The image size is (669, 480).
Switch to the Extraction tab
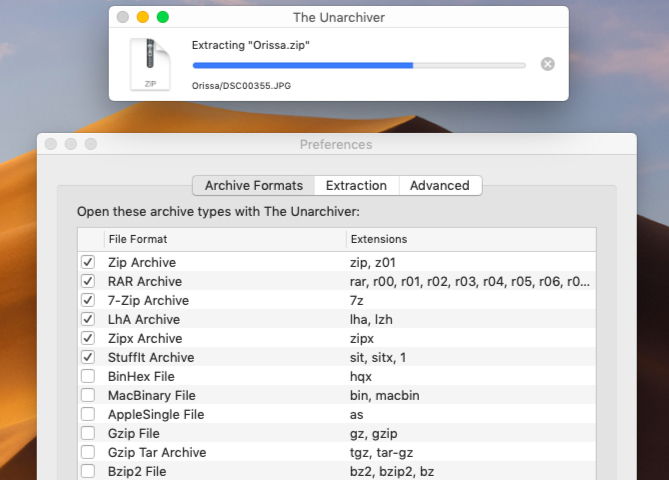[356, 185]
